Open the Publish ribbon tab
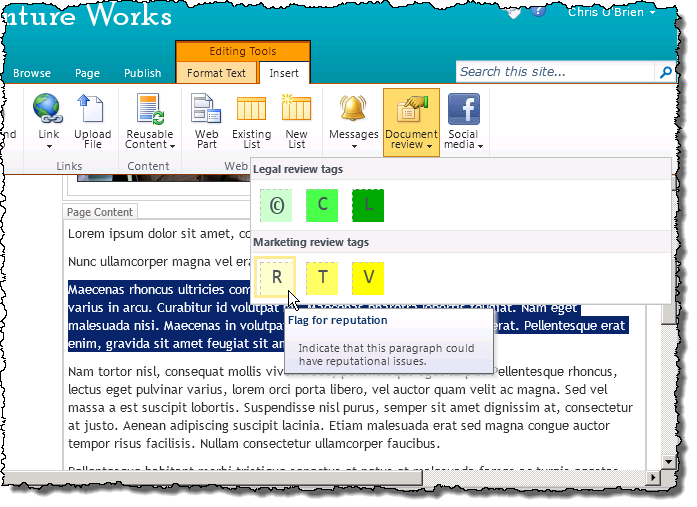The image size is (697, 507). 143,73
